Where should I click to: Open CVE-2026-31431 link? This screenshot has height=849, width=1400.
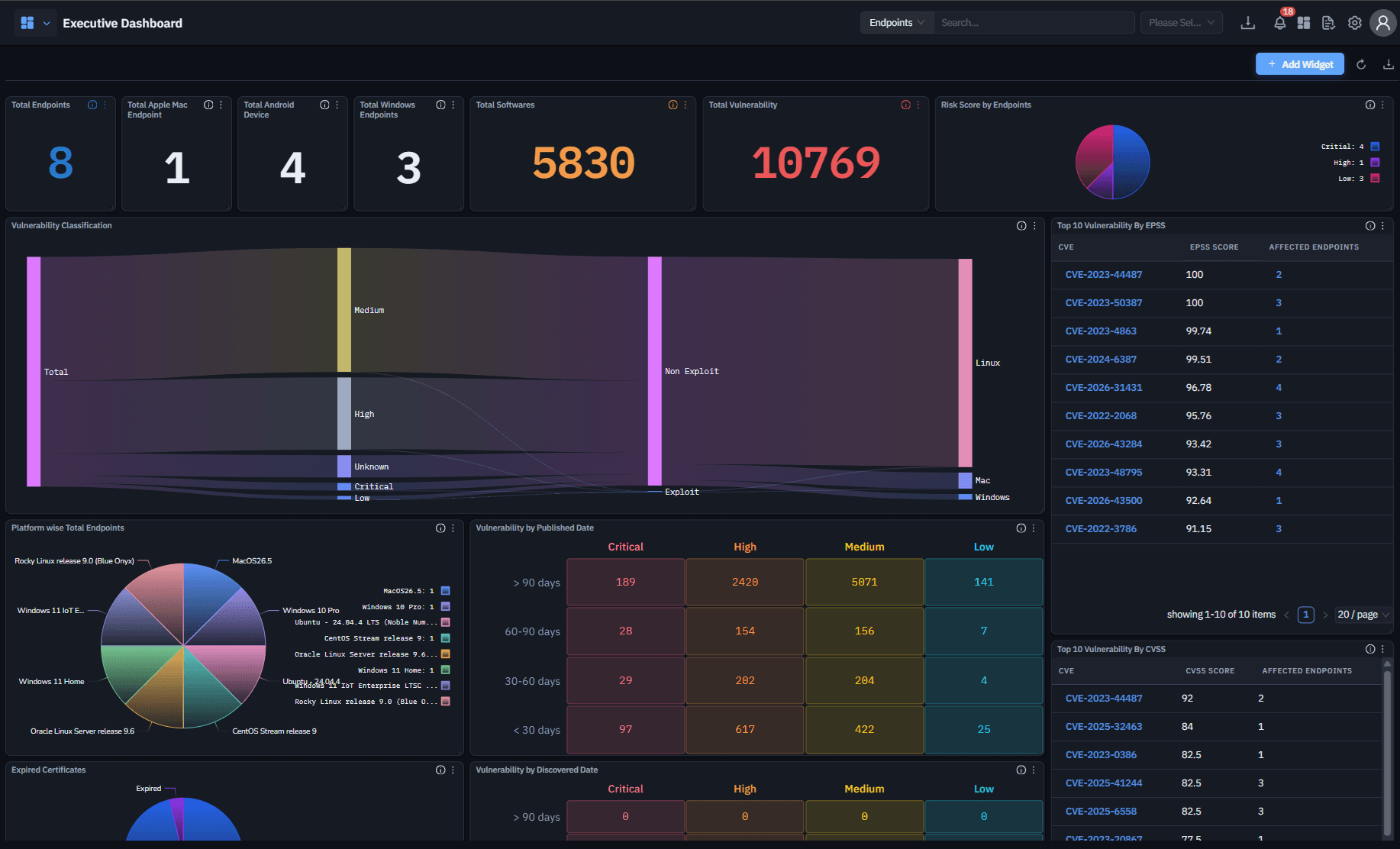click(1103, 388)
